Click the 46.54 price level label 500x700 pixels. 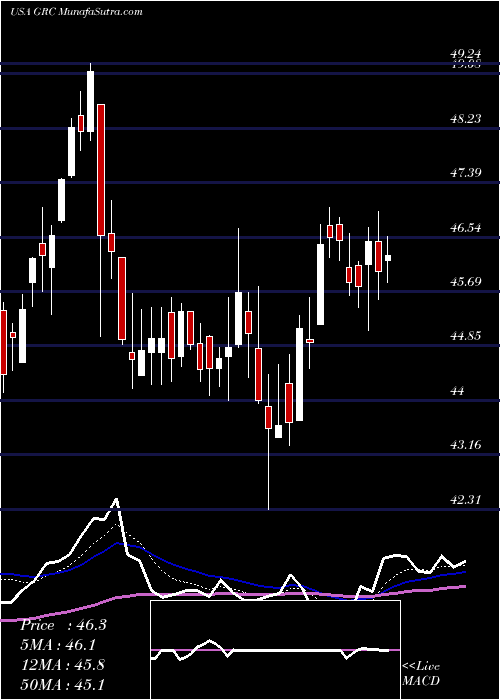tap(466, 228)
